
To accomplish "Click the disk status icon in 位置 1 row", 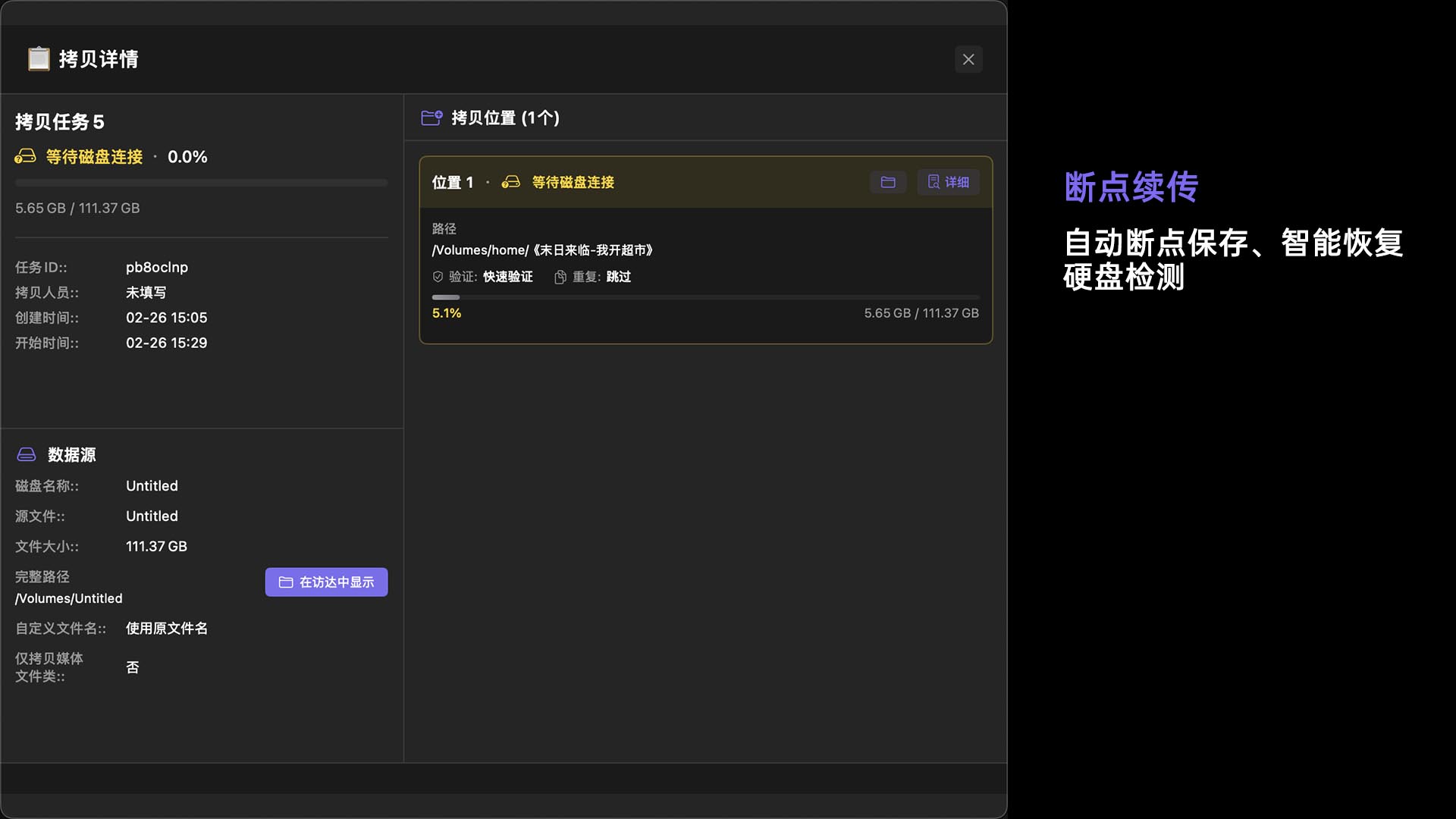I will tap(511, 182).
